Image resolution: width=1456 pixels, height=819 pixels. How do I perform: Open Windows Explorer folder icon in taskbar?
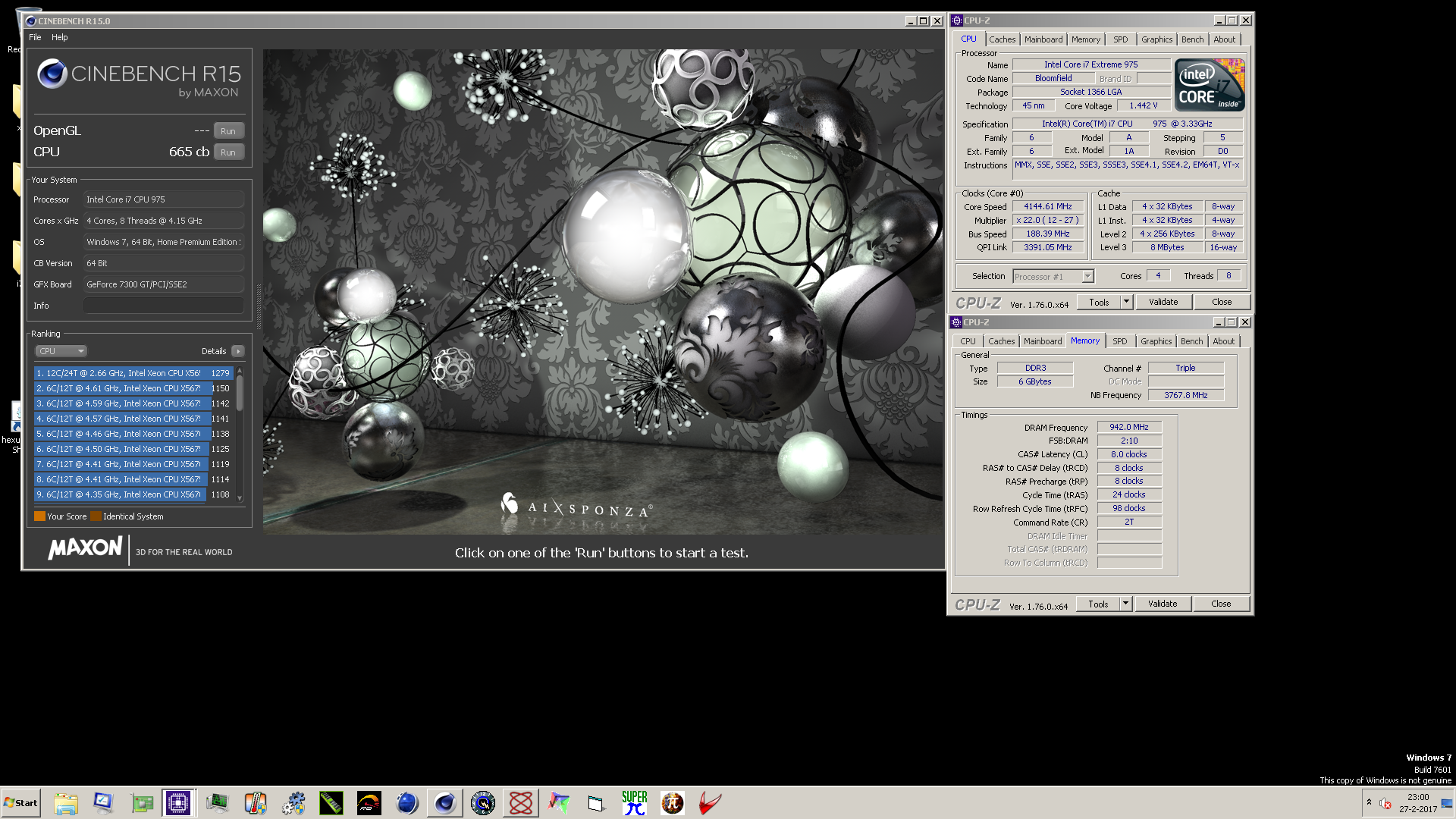66,803
